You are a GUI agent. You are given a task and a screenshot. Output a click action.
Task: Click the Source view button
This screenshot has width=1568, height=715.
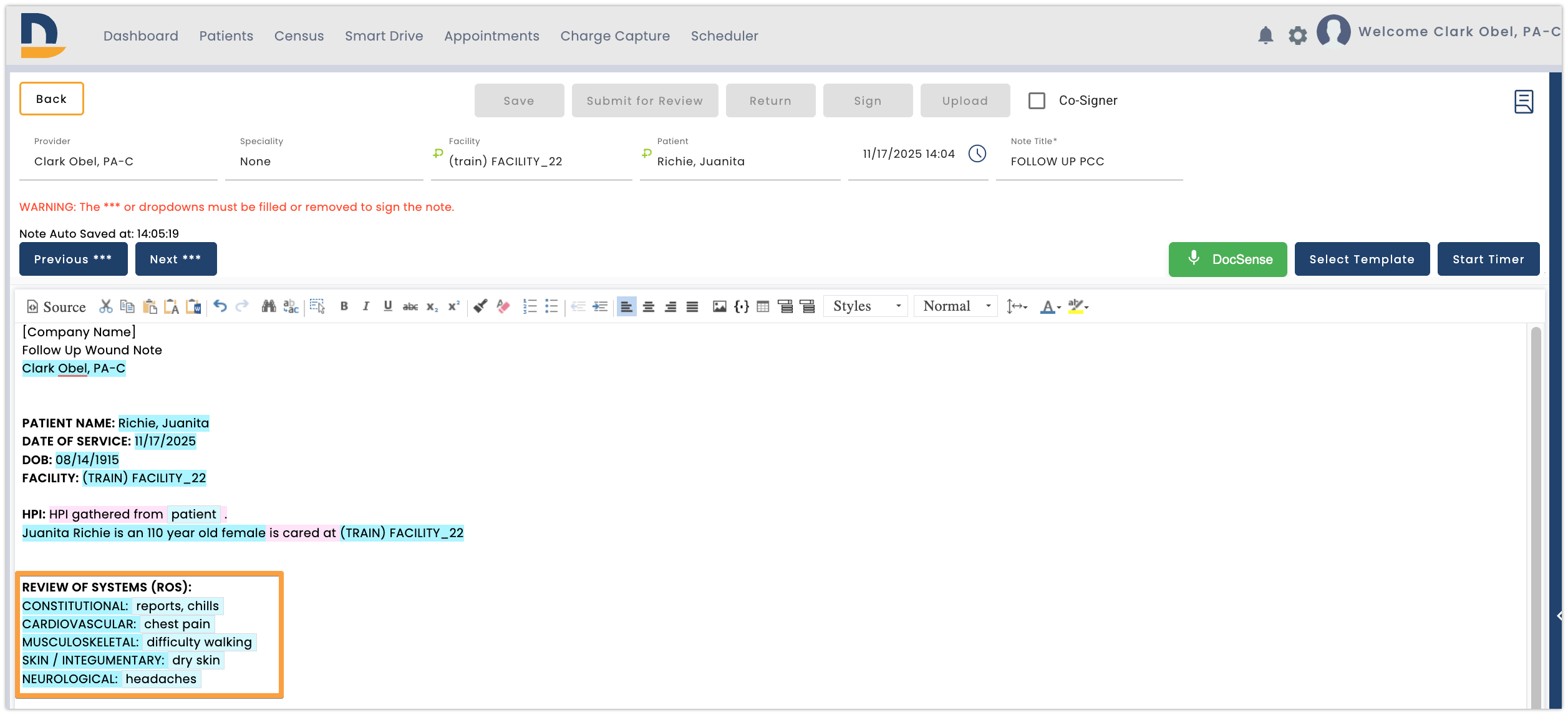pyautogui.click(x=56, y=306)
